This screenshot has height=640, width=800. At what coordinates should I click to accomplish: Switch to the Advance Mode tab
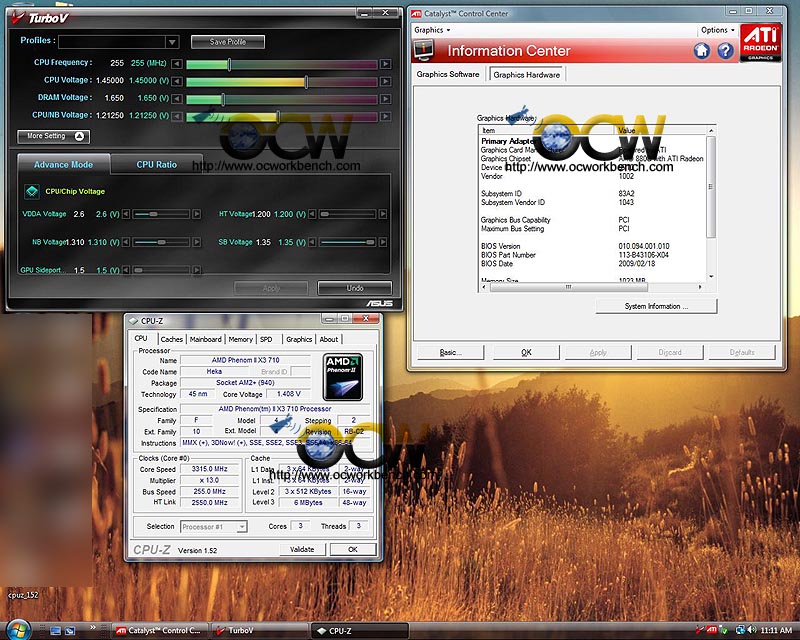point(63,164)
